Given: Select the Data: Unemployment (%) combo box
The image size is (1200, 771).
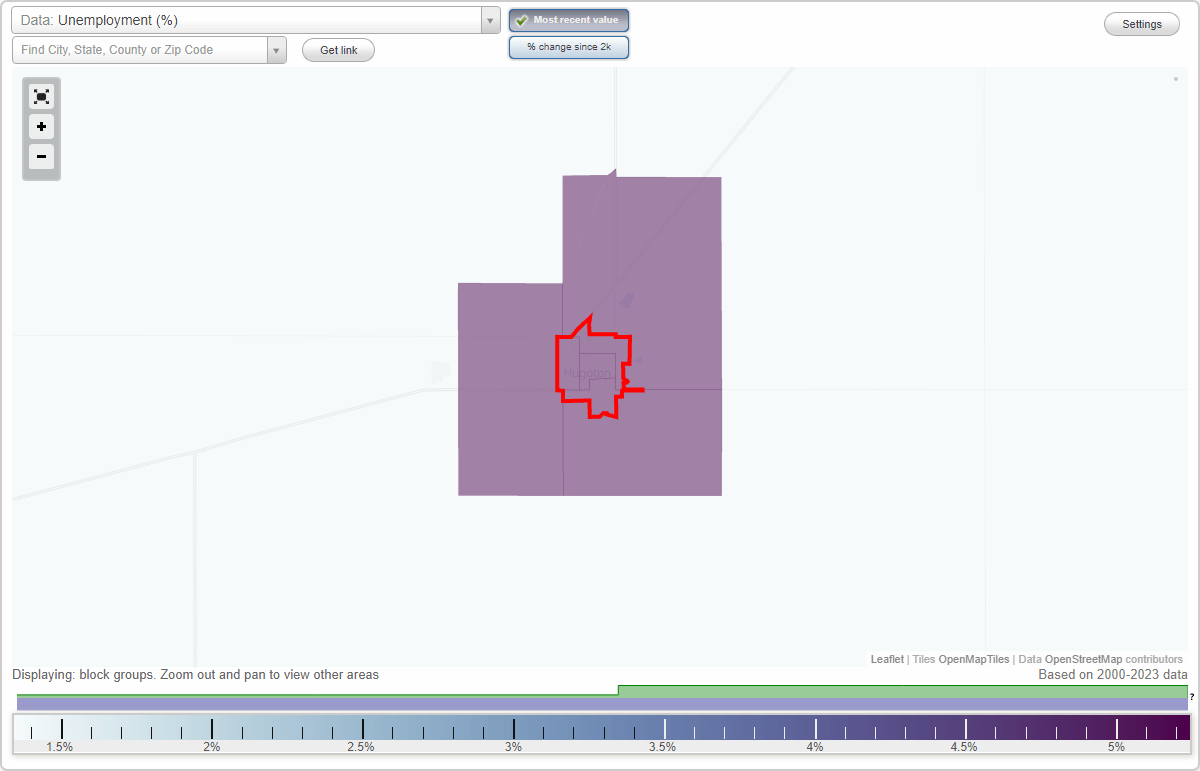Looking at the screenshot, I should pyautogui.click(x=255, y=20).
